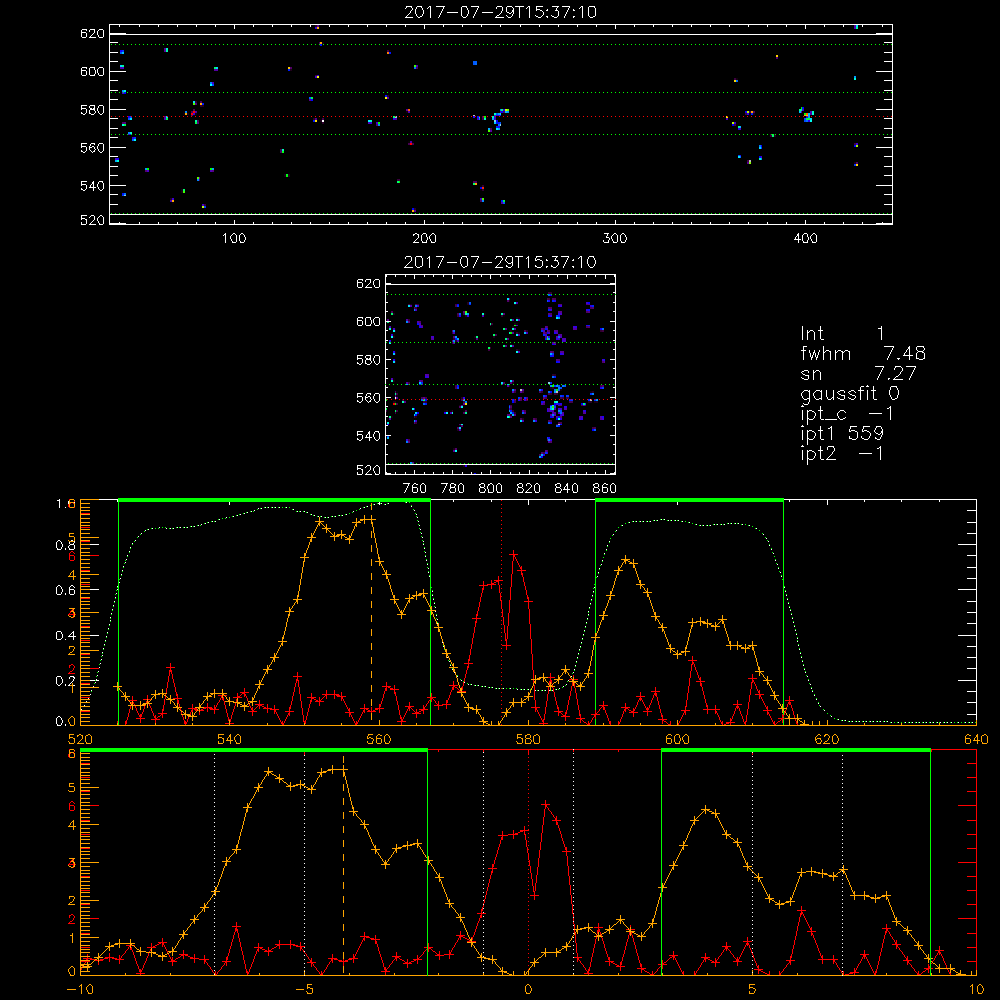Click the top plot title 2017-07-29T15:37:10
This screenshot has height=1000, width=1000.
[500, 12]
